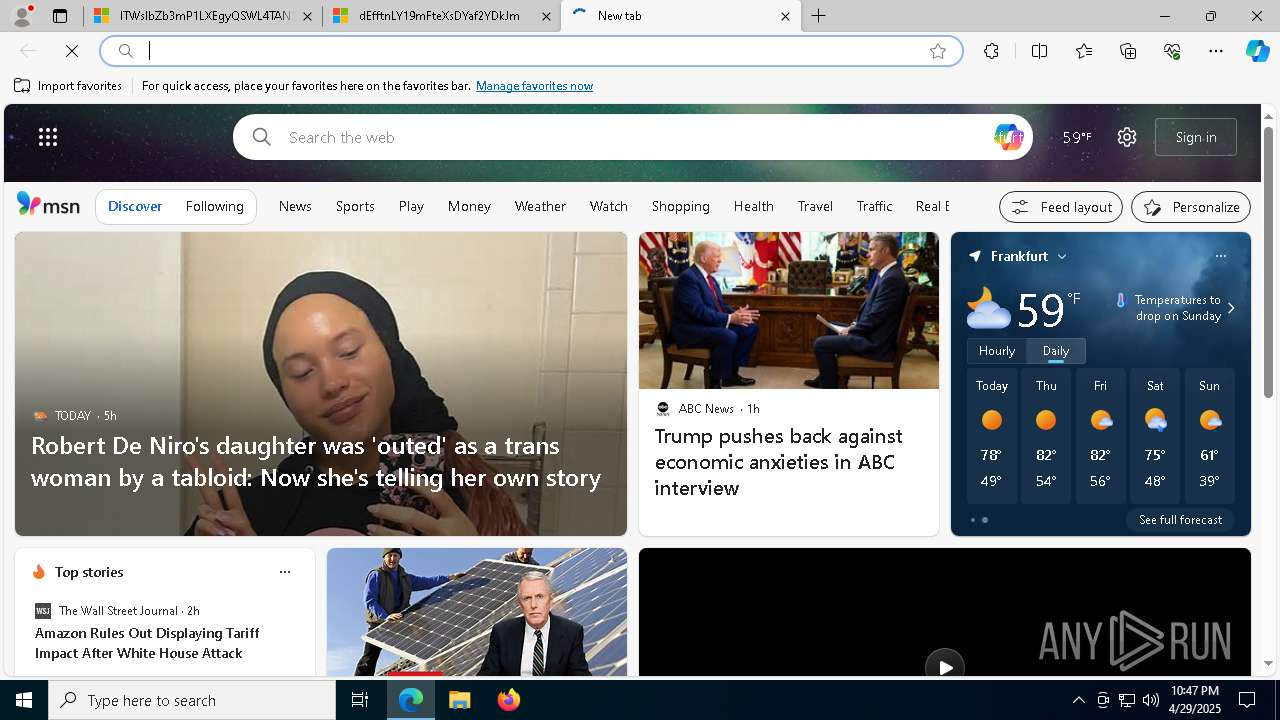This screenshot has height=720, width=1280.
Task: Open the Play category
Action: pyautogui.click(x=411, y=206)
